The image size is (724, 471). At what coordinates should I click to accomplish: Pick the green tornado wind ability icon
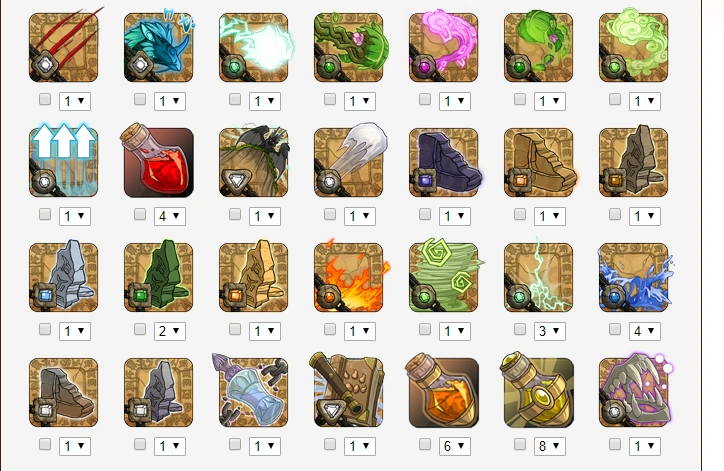pyautogui.click(x=444, y=277)
